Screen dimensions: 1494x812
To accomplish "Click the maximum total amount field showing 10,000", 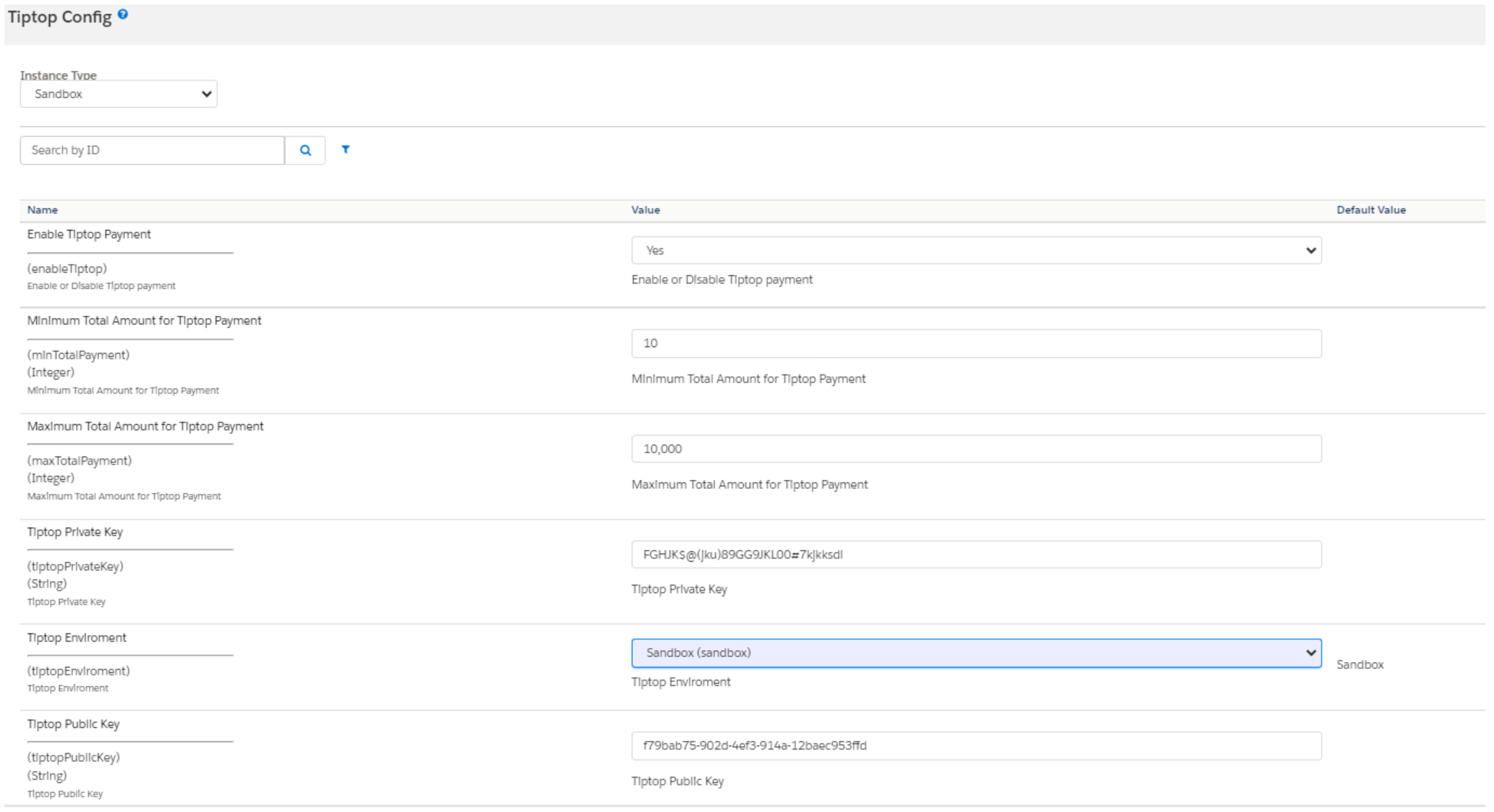I will pos(976,449).
